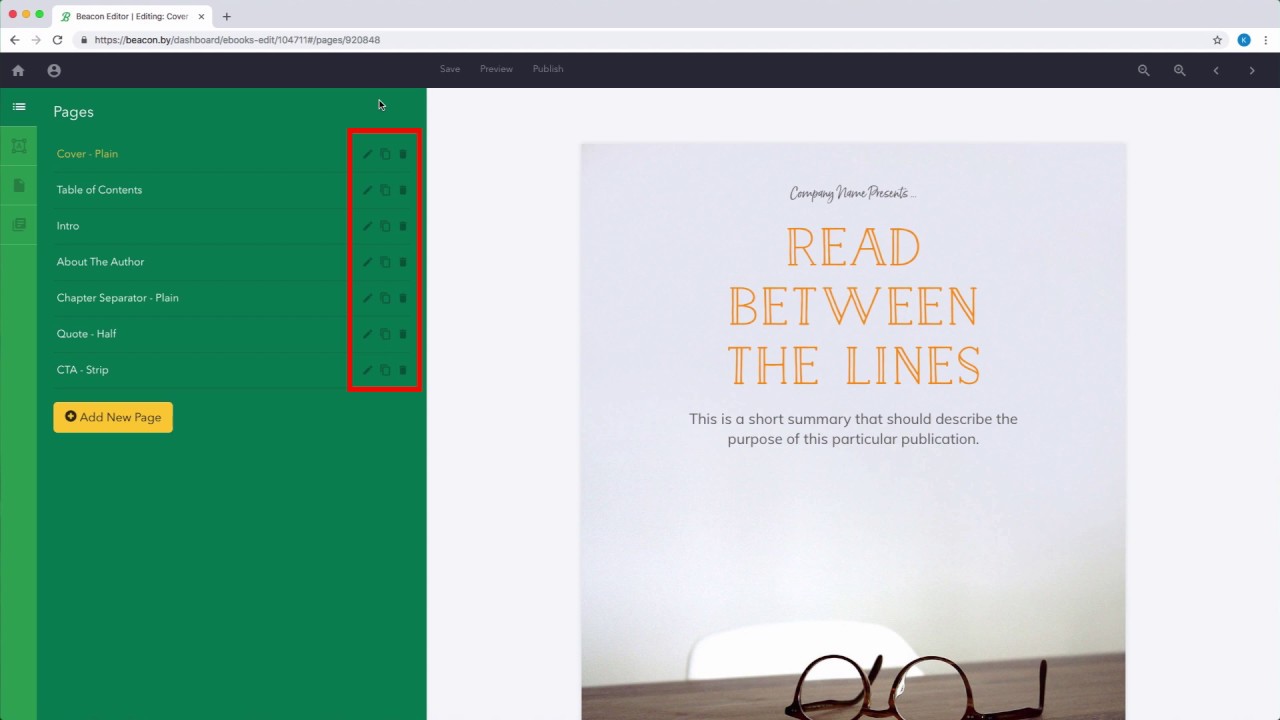Duplicate the Table of Contents page
The width and height of the screenshot is (1280, 720).
click(385, 190)
